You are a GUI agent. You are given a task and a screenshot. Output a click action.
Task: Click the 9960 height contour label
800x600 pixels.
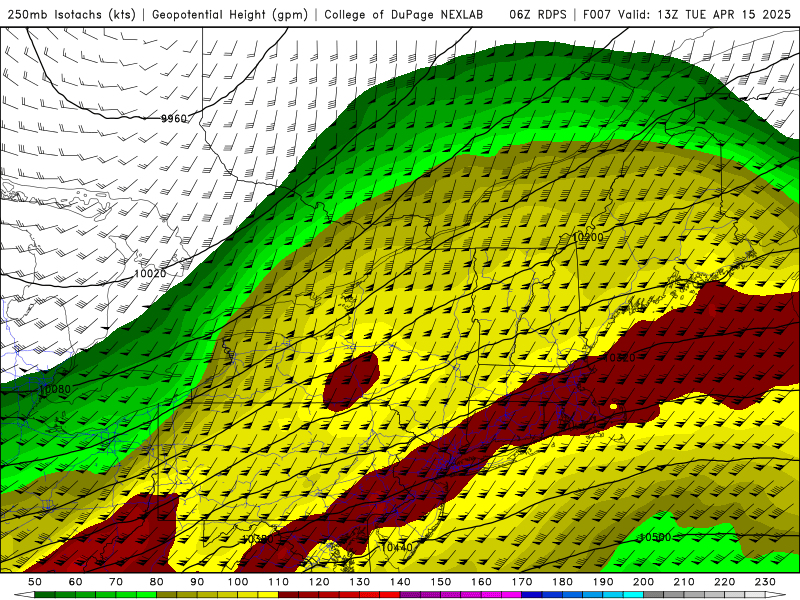[174, 118]
